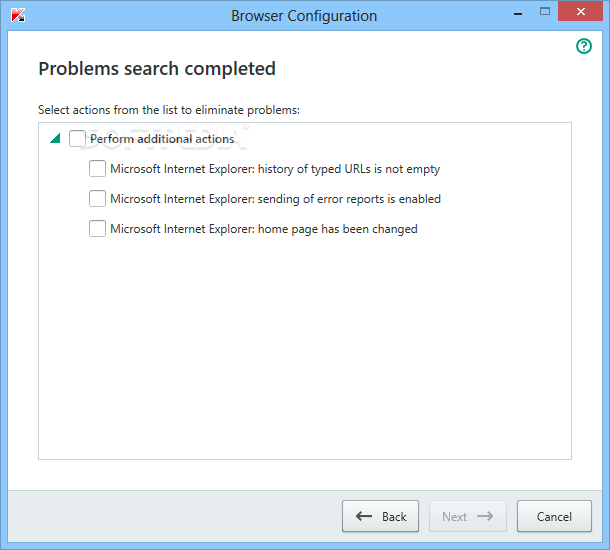Collapse the Perform additional actions group triangle
The width and height of the screenshot is (610, 550).
click(55, 138)
